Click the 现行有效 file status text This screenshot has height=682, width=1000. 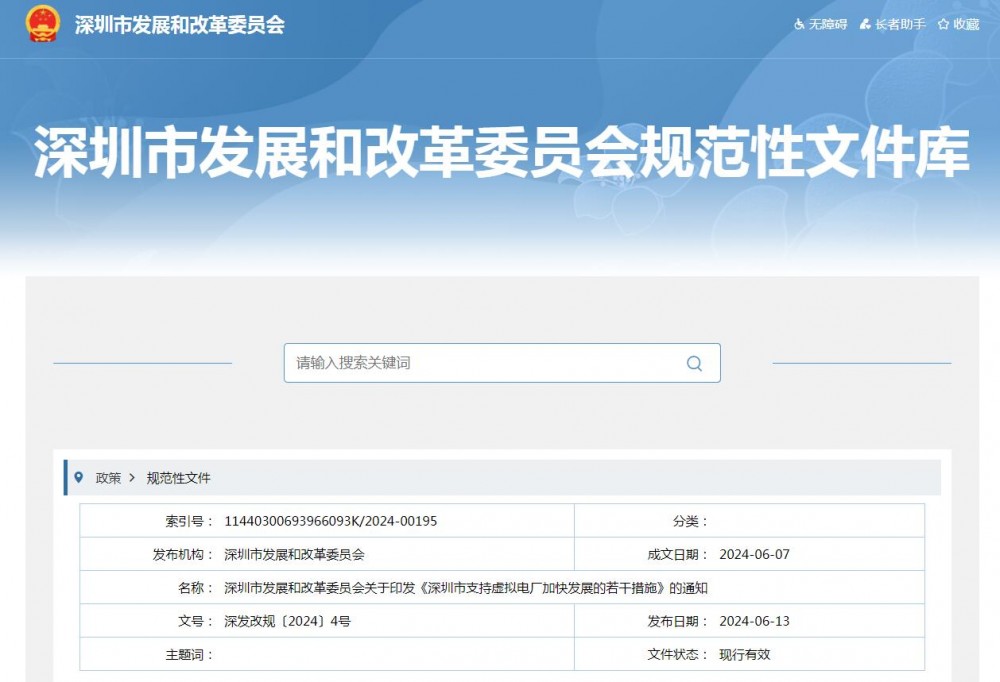(745, 655)
